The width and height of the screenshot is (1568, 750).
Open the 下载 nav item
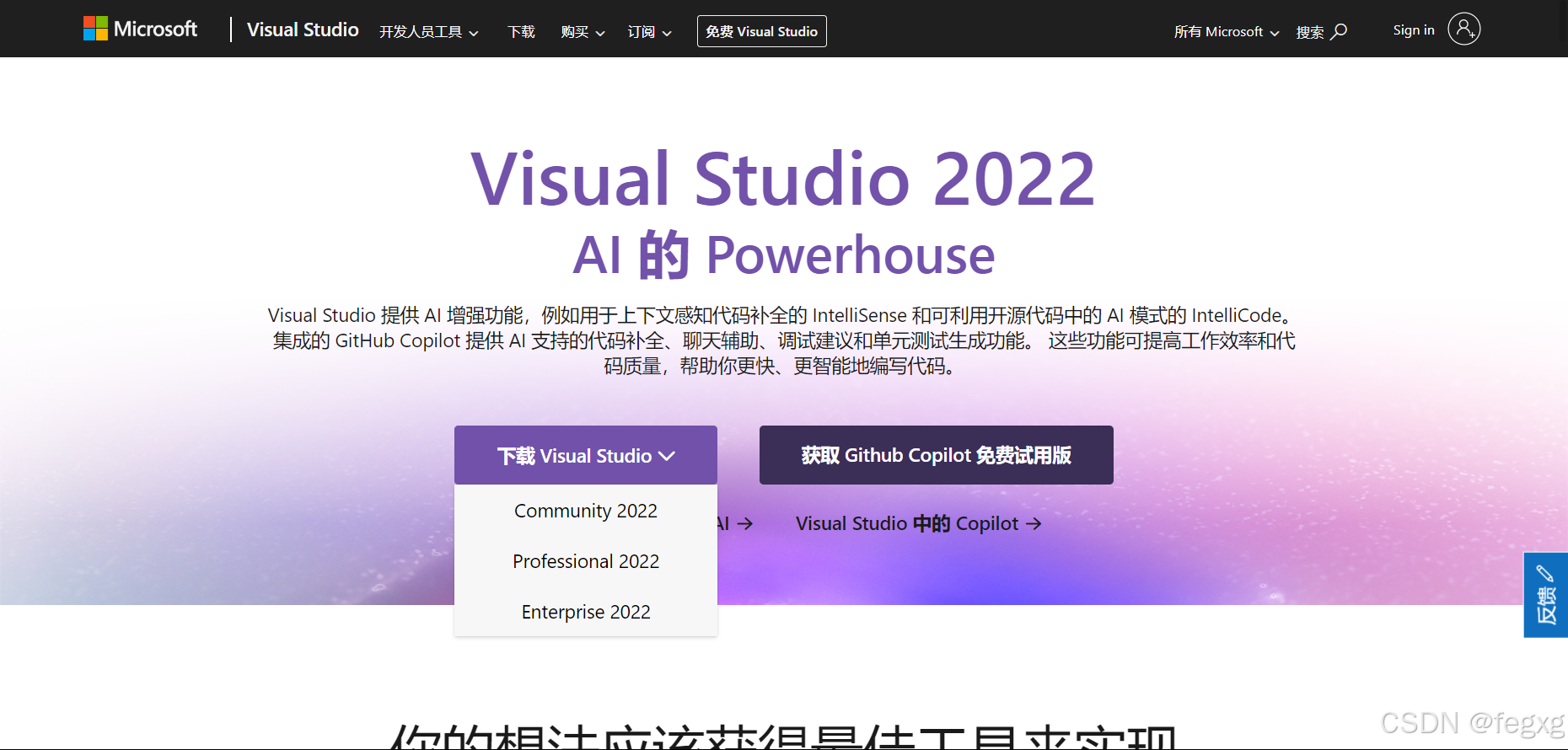(x=521, y=32)
